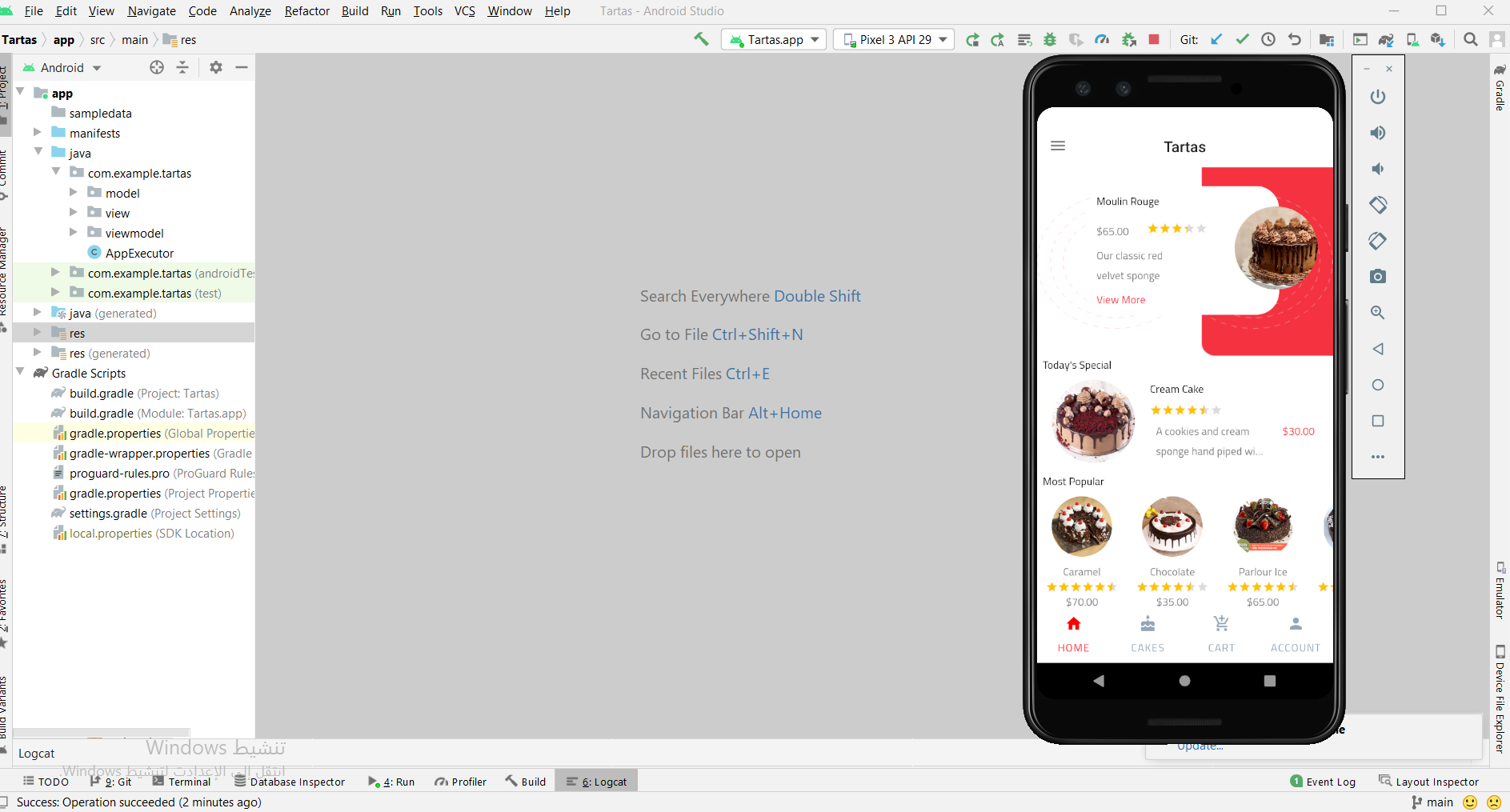Image resolution: width=1510 pixels, height=812 pixels.
Task: Open the File menu
Action: [34, 11]
